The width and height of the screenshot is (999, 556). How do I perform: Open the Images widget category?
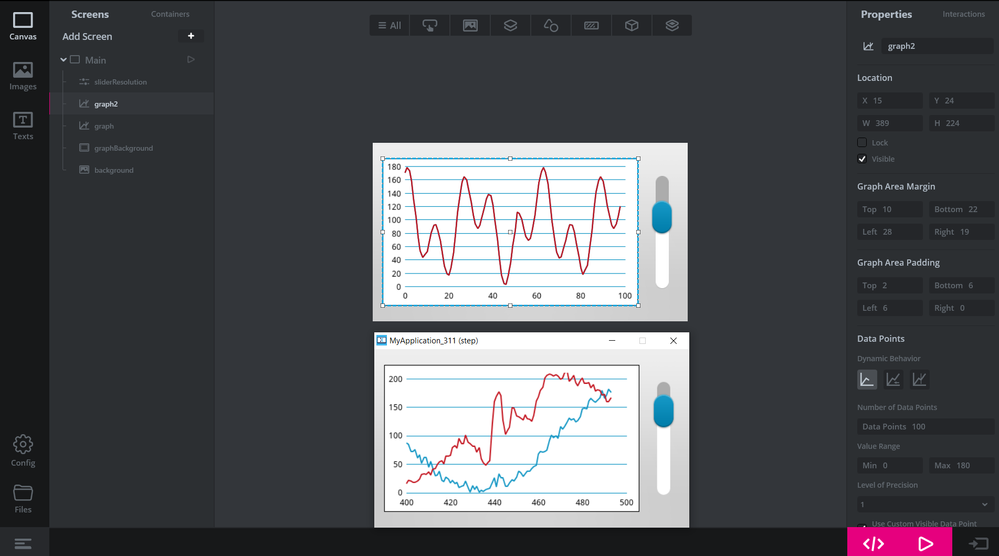point(470,25)
